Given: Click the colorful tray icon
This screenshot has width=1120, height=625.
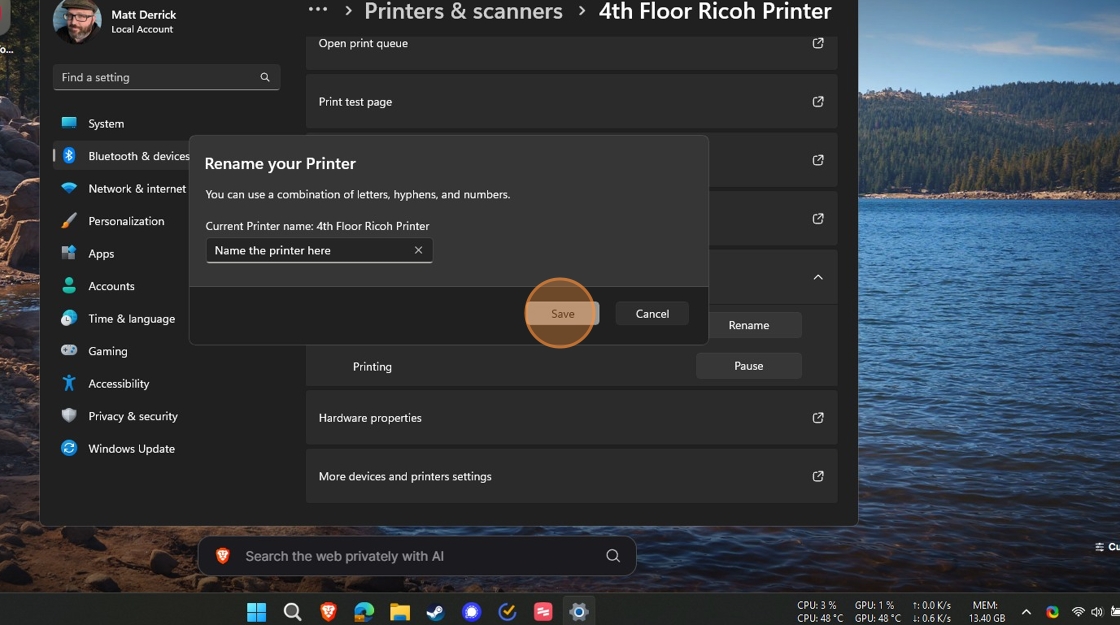Looking at the screenshot, I should (1052, 612).
